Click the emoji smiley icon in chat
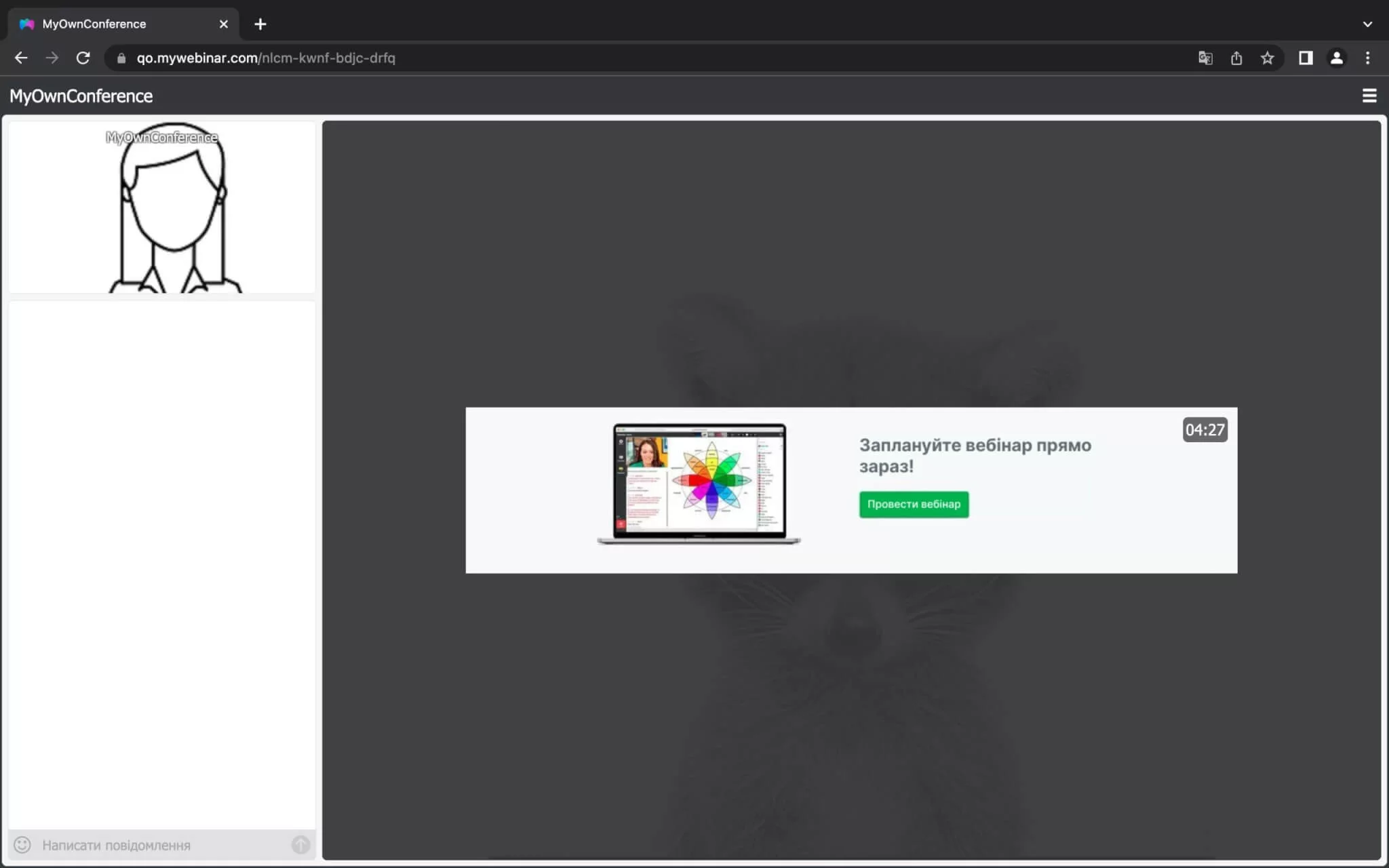The image size is (1389, 868). click(22, 844)
